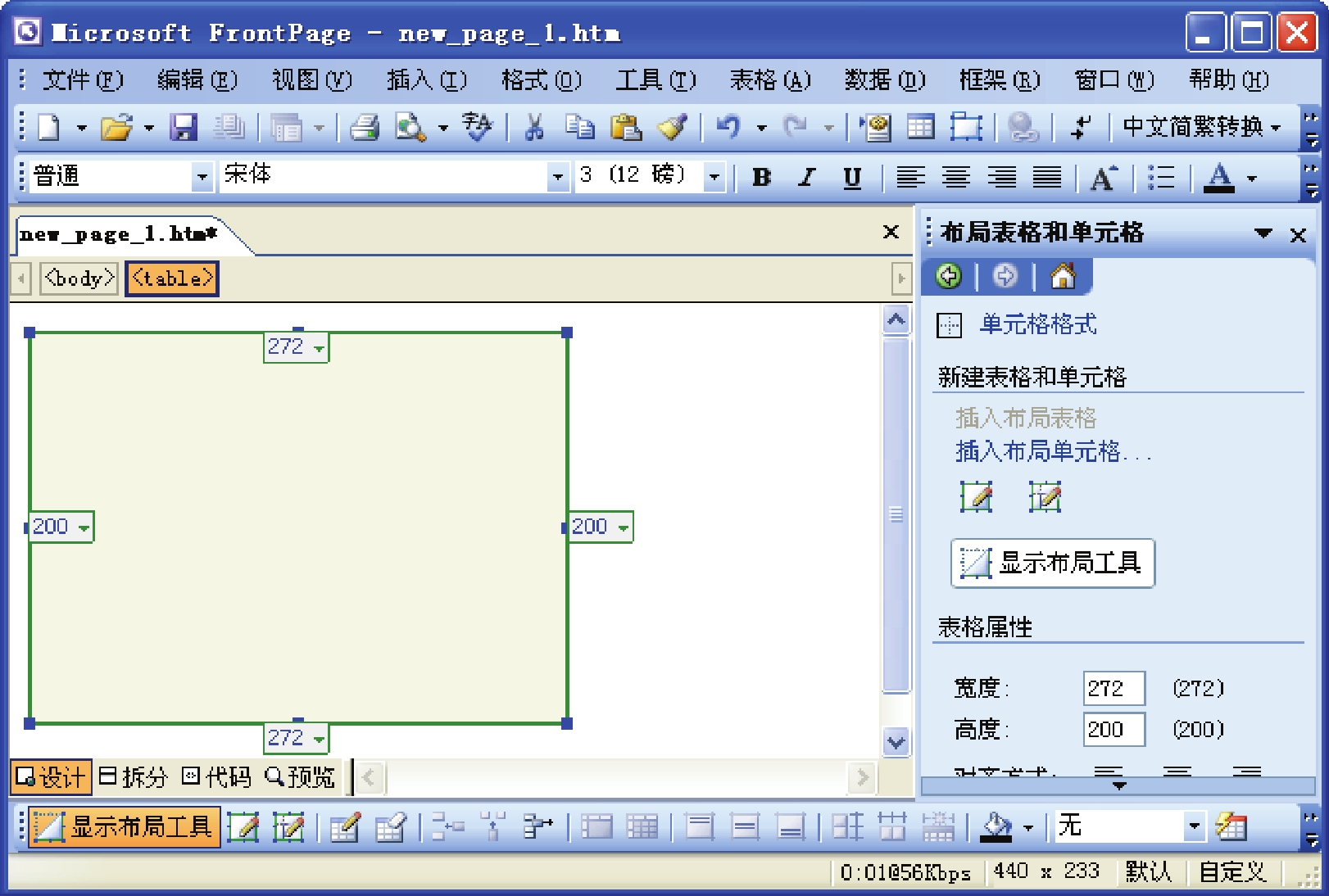Toggle justify alignment
This screenshot has width=1329, height=896.
coord(1046,177)
